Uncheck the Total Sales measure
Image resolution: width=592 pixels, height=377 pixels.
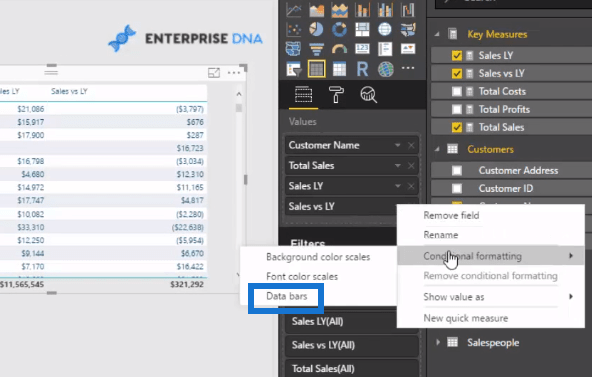(457, 128)
